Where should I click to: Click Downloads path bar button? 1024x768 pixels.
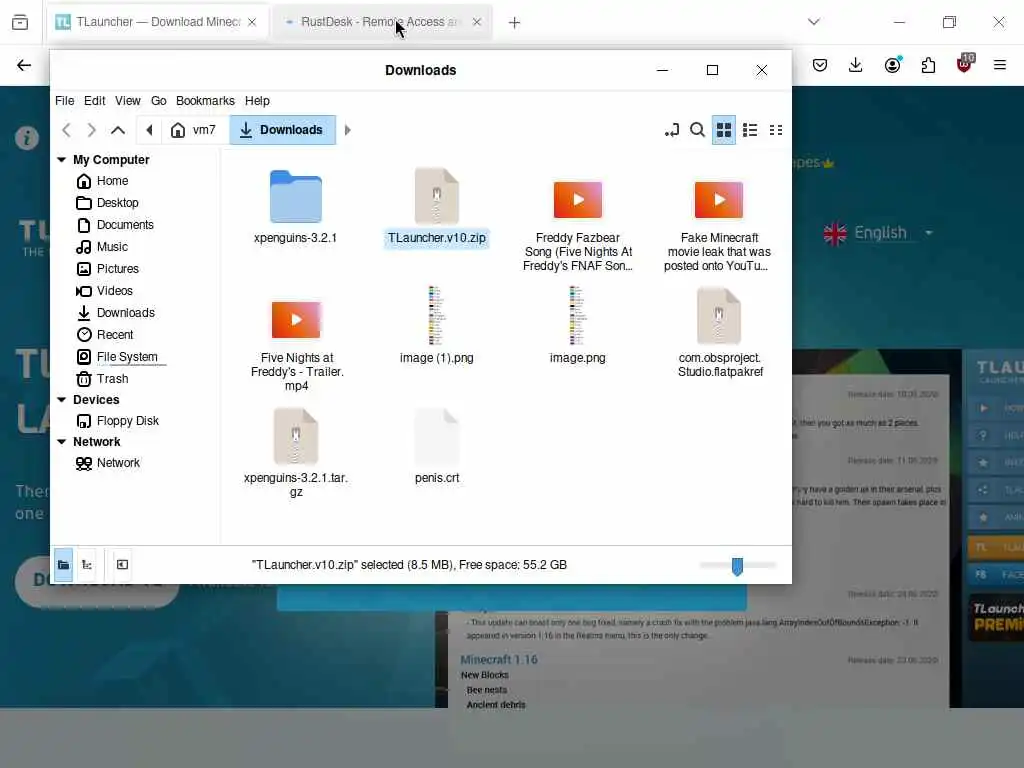(282, 130)
